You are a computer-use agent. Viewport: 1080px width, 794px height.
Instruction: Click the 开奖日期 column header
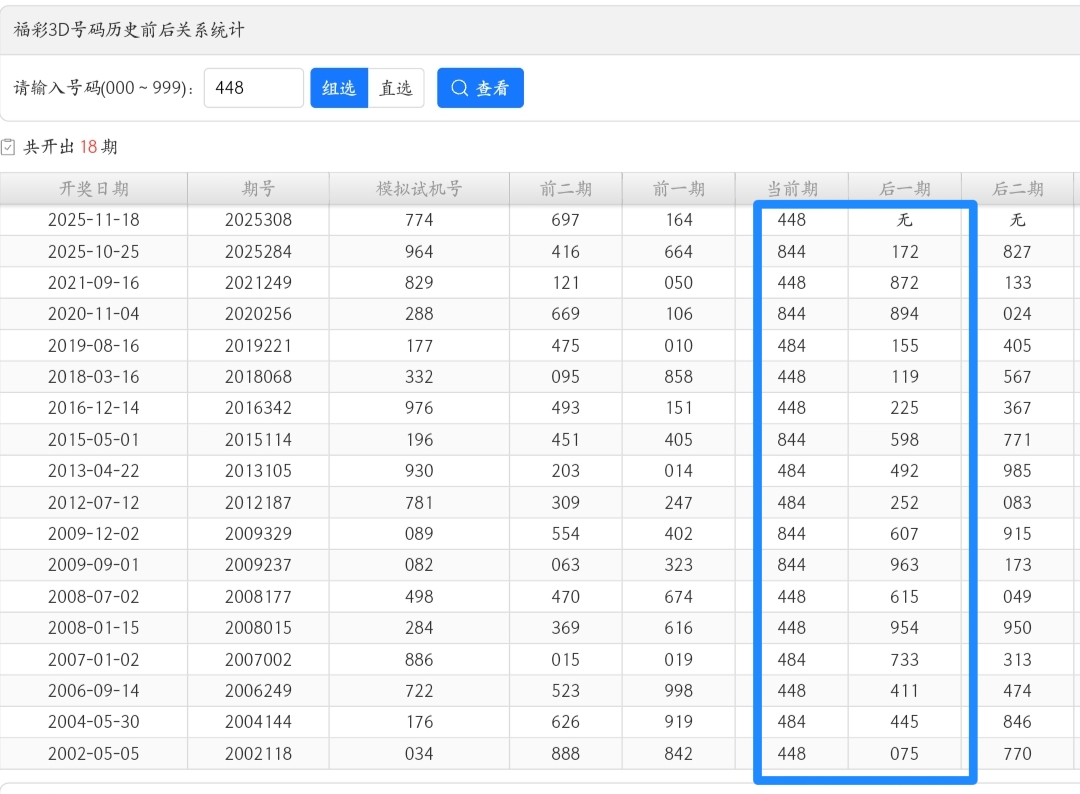pyautogui.click(x=94, y=189)
